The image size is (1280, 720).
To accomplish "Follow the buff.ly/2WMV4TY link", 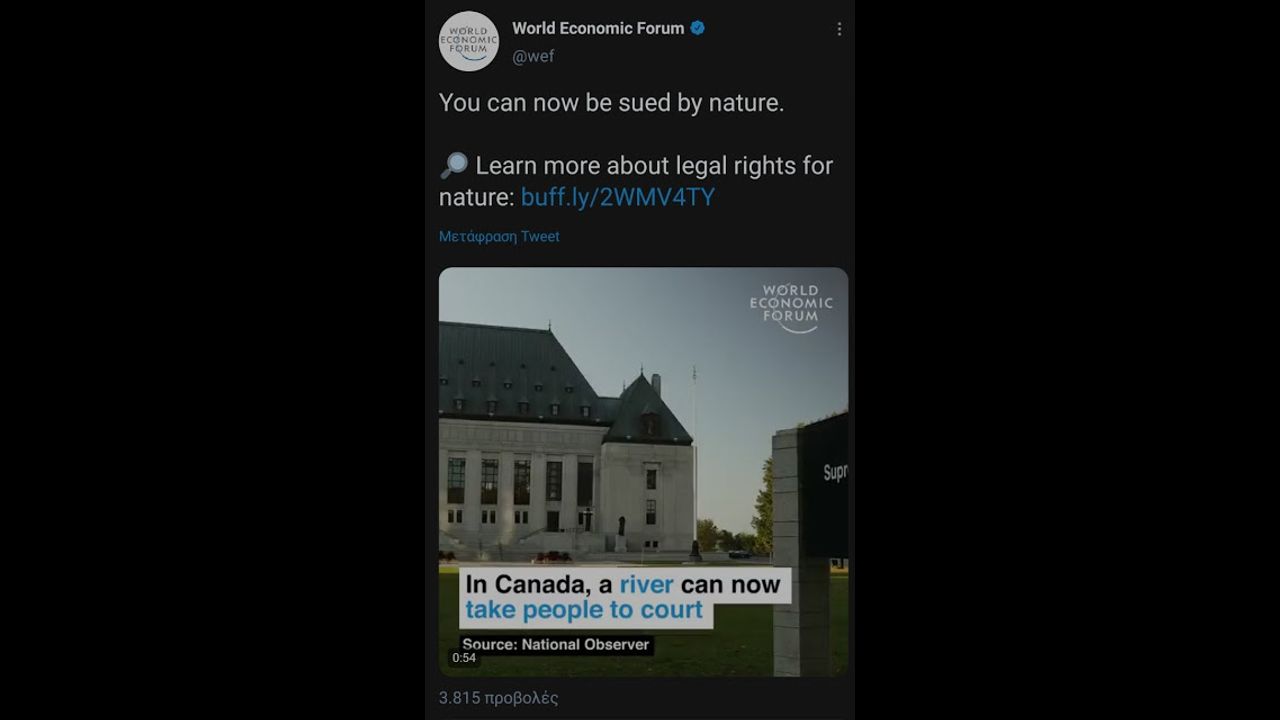I will click(x=617, y=197).
